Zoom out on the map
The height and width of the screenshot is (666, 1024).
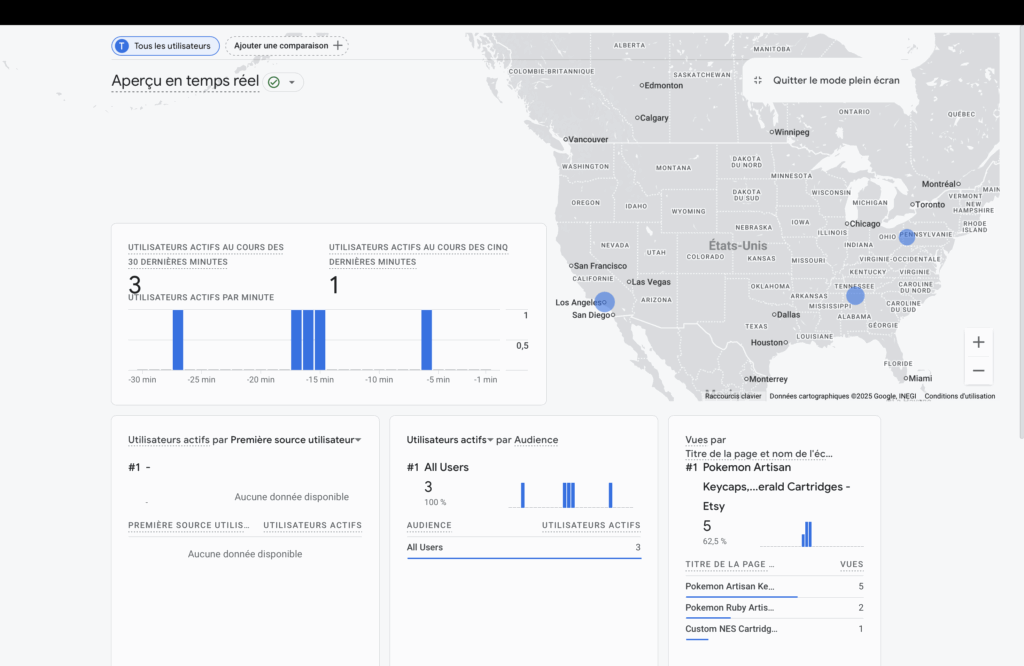point(978,370)
